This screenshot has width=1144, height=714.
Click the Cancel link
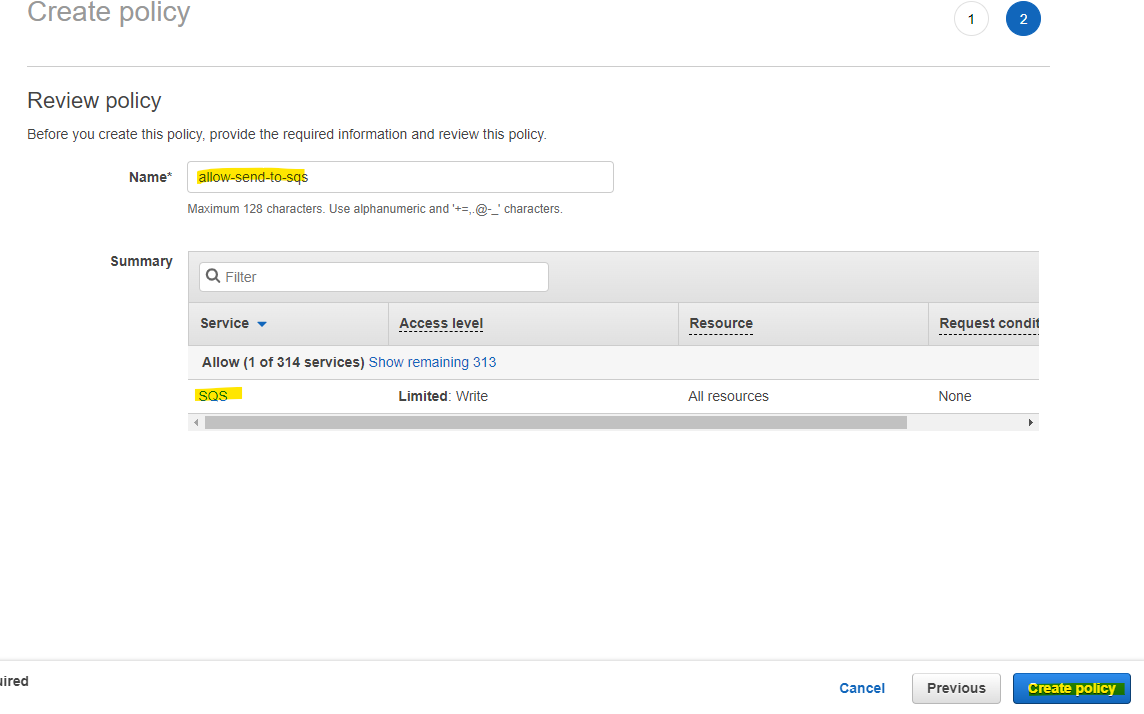(x=862, y=688)
